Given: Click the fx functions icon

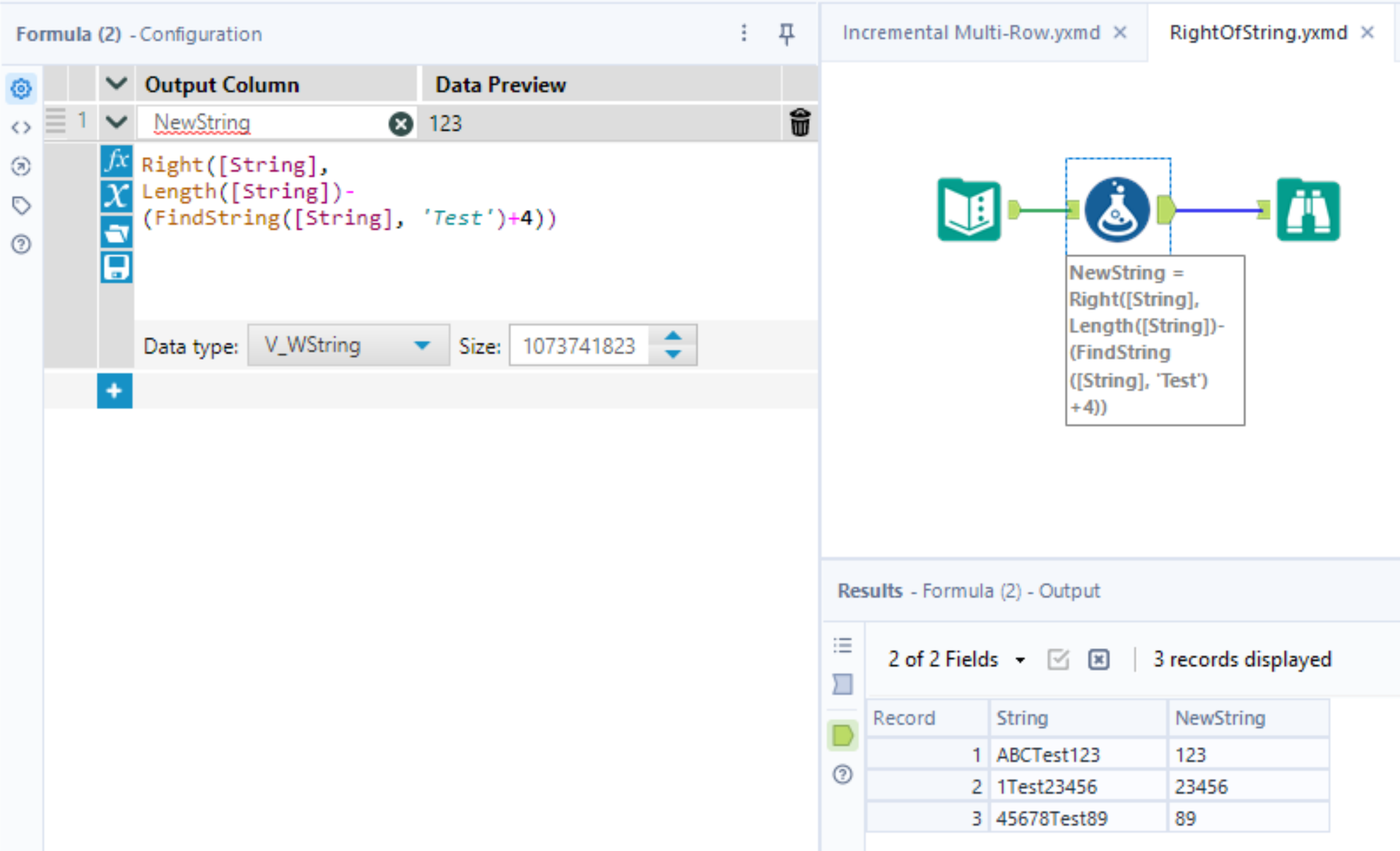Looking at the screenshot, I should (x=116, y=161).
